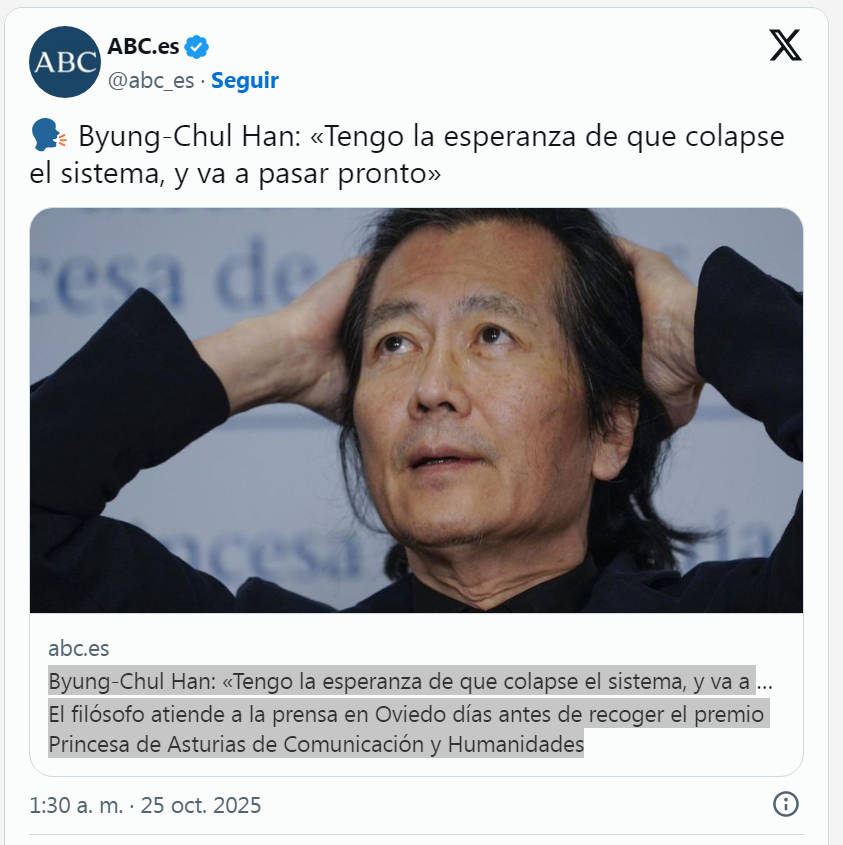Open the X logo link

(785, 45)
